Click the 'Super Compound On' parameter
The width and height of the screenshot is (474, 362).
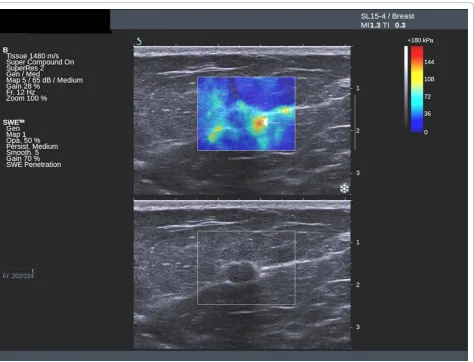[x=40, y=62]
